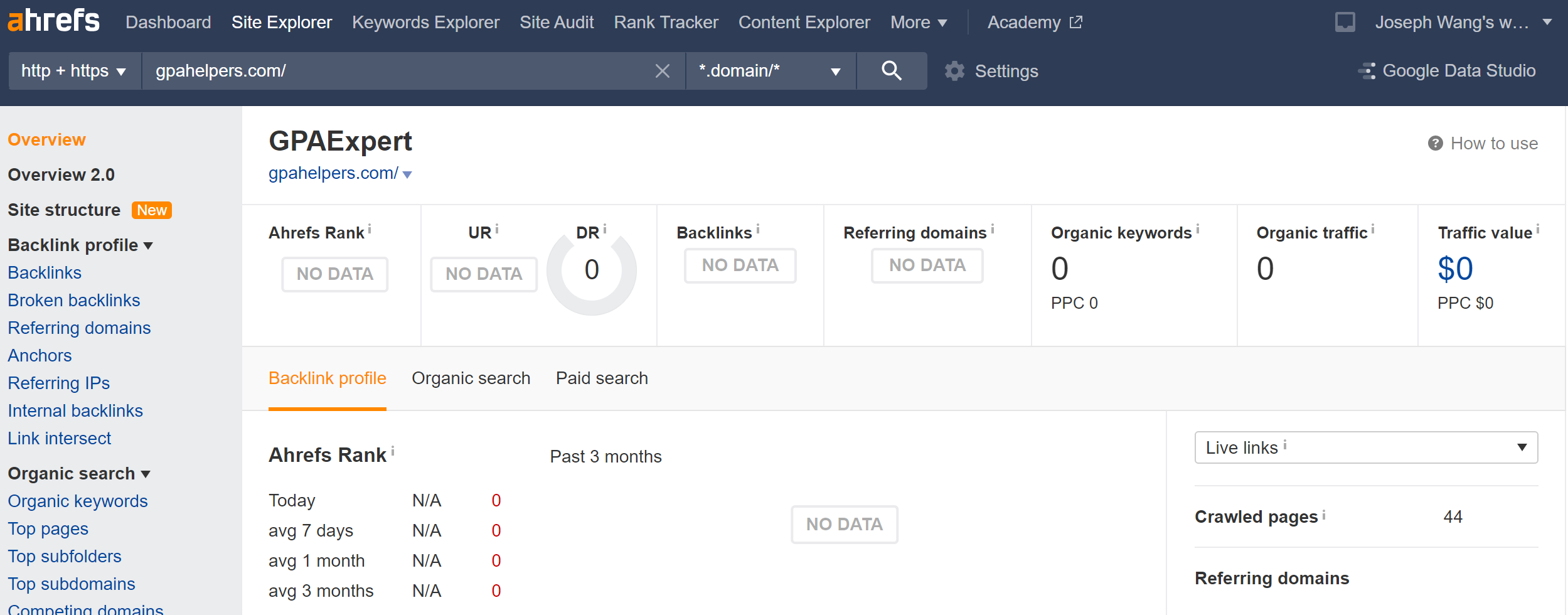This screenshot has height=615, width=1568.
Task: Click the Google Data Studio icon
Action: [x=1367, y=71]
